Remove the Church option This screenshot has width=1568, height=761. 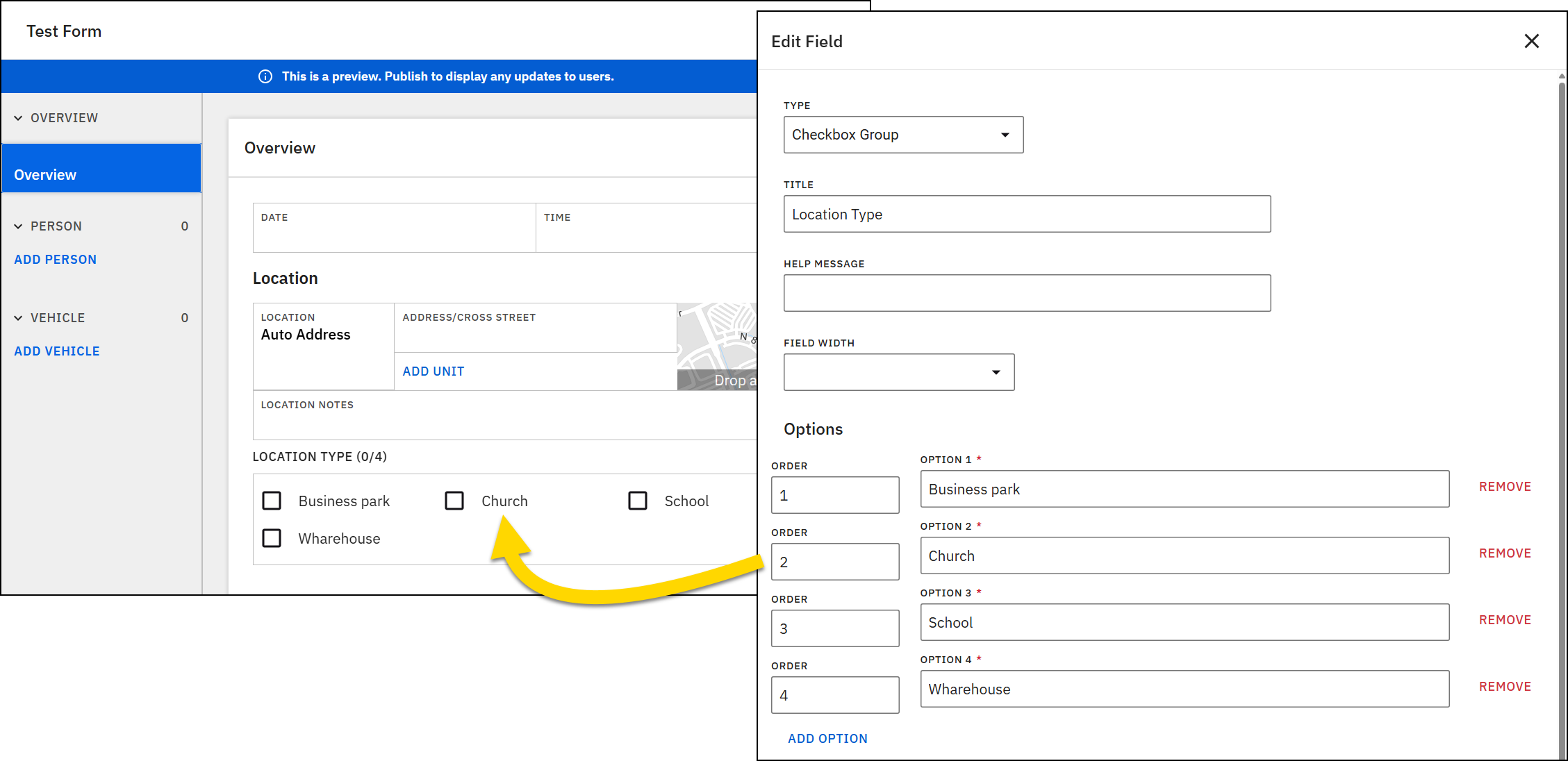(1505, 553)
